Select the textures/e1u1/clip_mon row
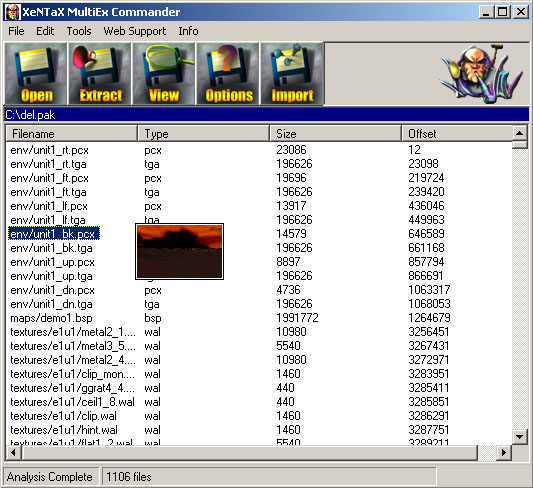The width and height of the screenshot is (533, 488). point(73,374)
